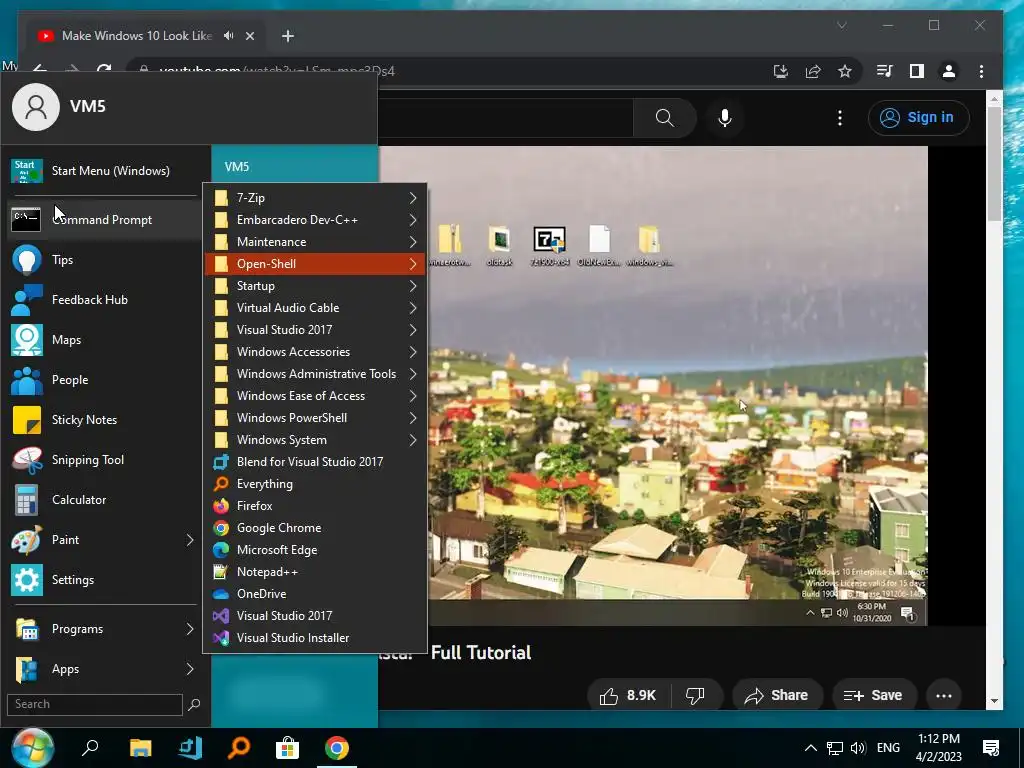
Task: Open OneDrive from programs list
Action: click(x=315, y=594)
